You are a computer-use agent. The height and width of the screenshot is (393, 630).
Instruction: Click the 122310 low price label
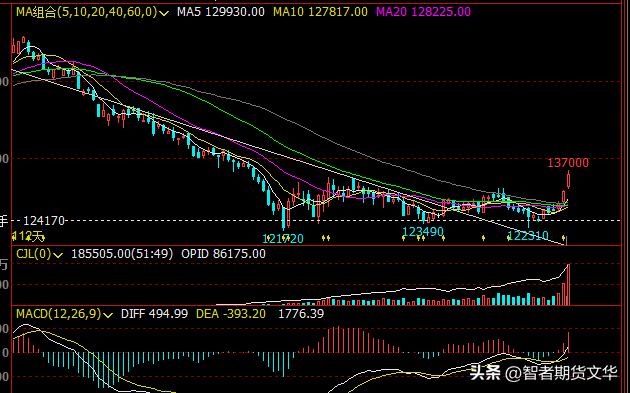point(528,235)
